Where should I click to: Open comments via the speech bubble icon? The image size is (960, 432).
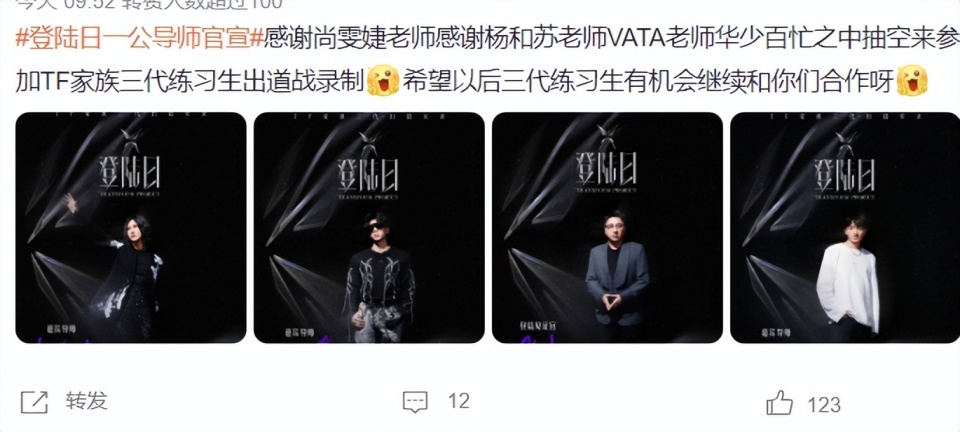tap(414, 402)
